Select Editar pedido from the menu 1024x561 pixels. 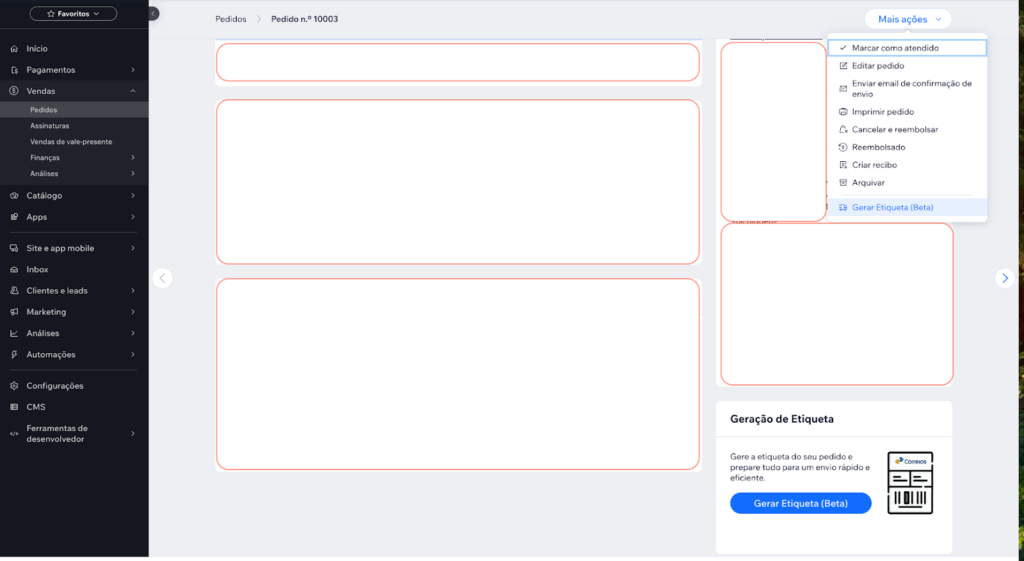(907, 66)
